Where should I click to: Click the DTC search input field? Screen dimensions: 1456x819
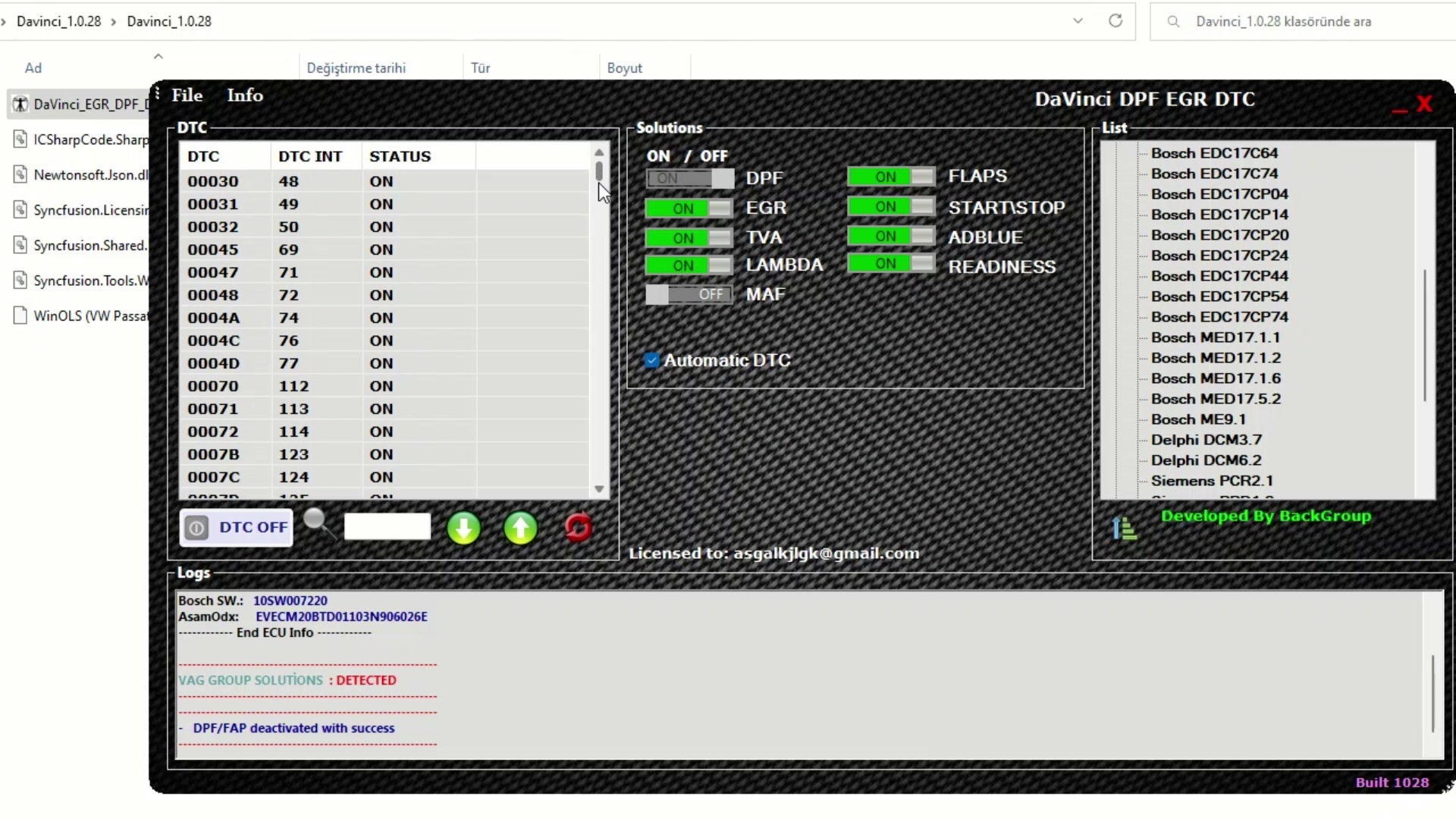387,526
